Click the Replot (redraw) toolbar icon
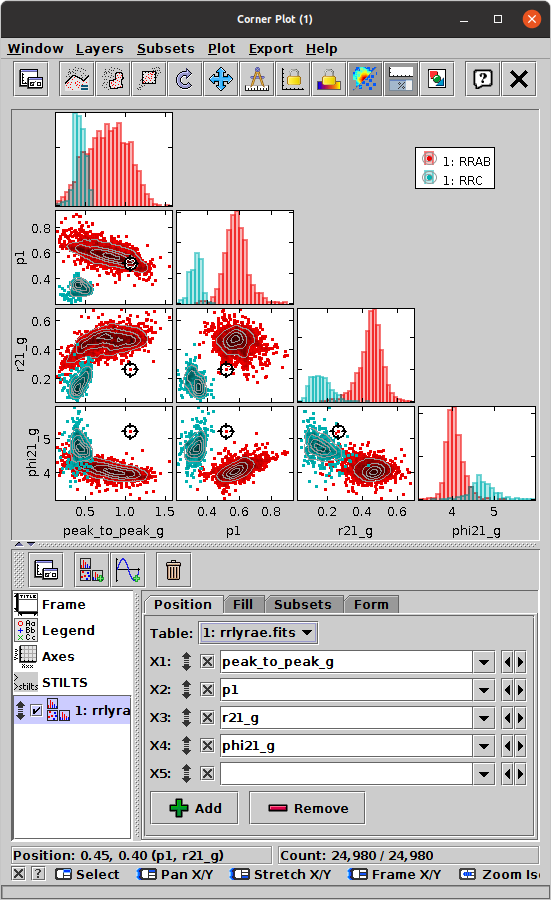551x900 pixels. [x=185, y=79]
